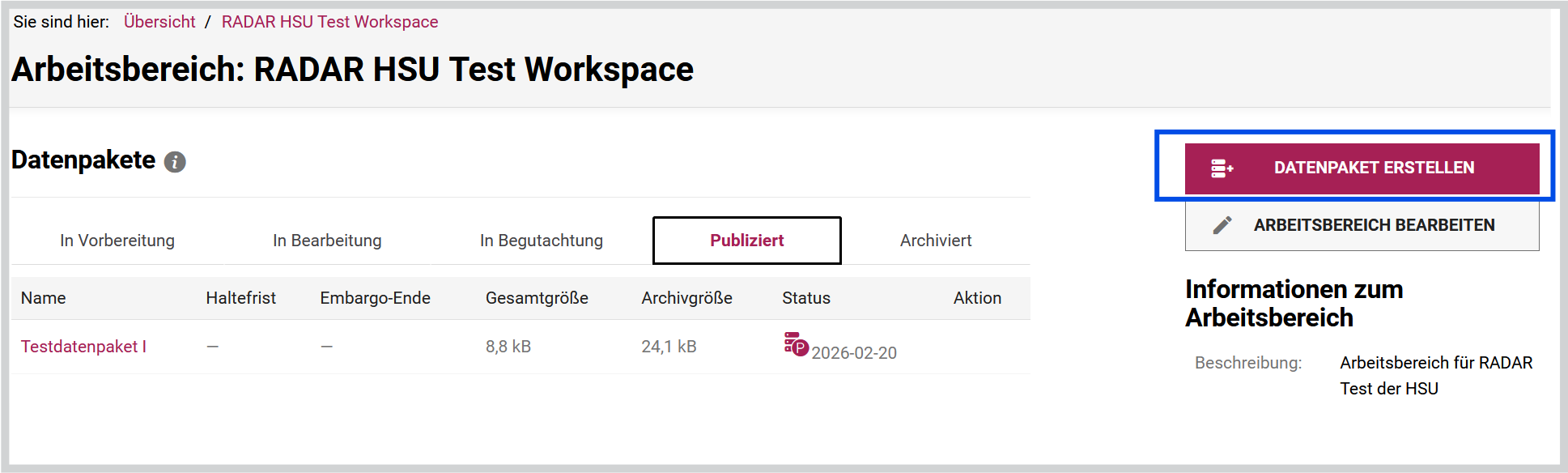1568x473 pixels.
Task: Click the Aktion column header
Action: (977, 298)
